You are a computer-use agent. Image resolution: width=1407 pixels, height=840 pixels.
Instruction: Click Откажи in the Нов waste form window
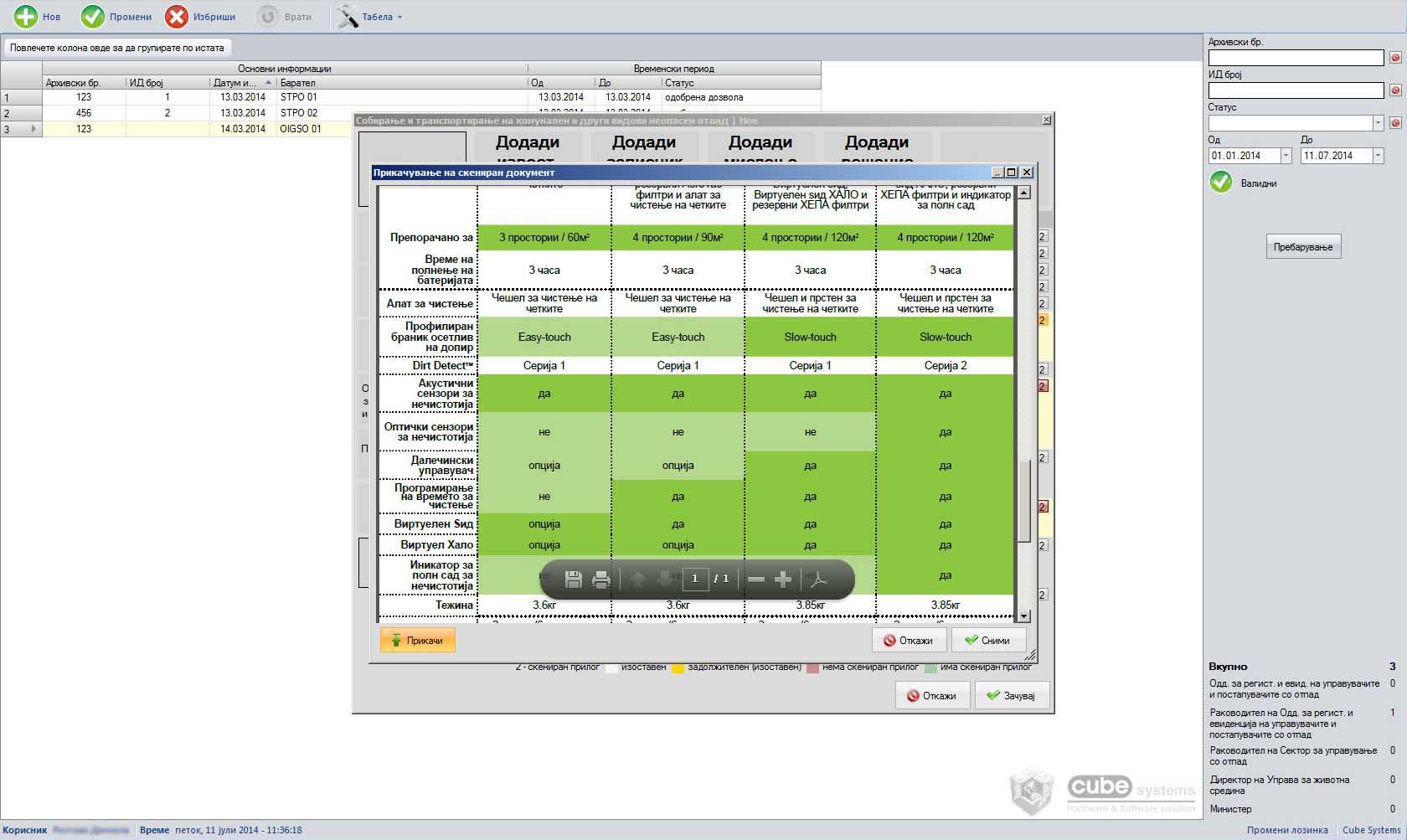coord(932,696)
